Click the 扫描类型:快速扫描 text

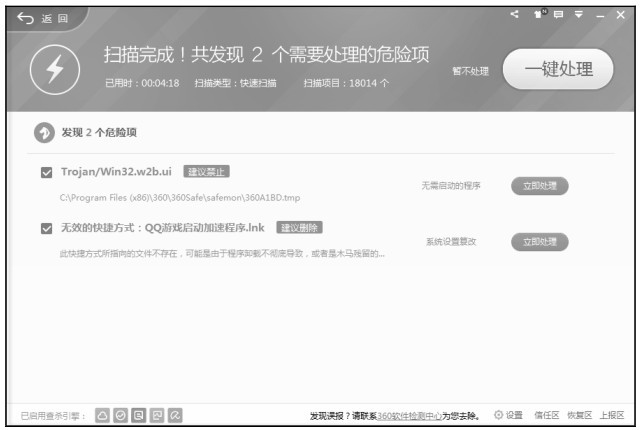pos(236,83)
